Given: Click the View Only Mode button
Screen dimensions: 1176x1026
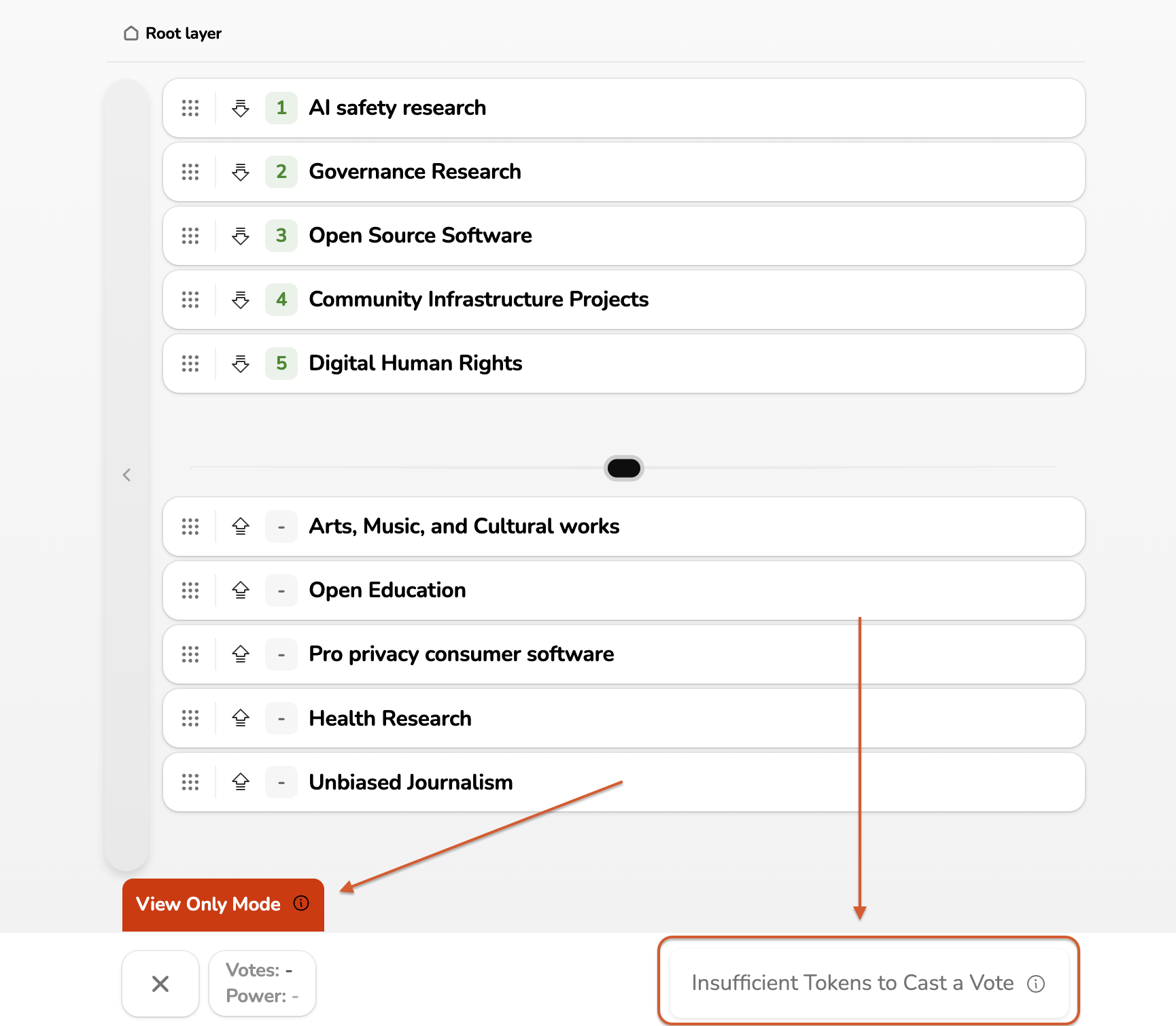Looking at the screenshot, I should (x=208, y=904).
